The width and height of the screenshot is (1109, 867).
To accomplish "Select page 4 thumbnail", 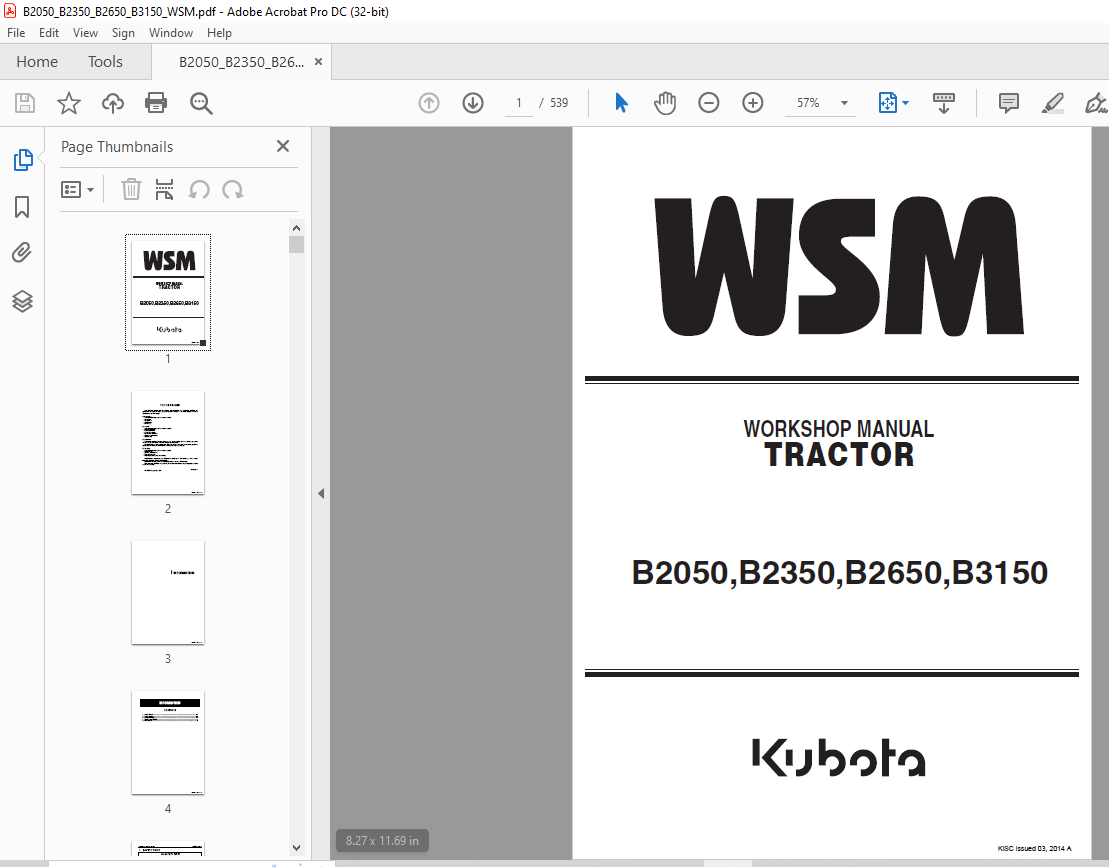I will click(168, 743).
